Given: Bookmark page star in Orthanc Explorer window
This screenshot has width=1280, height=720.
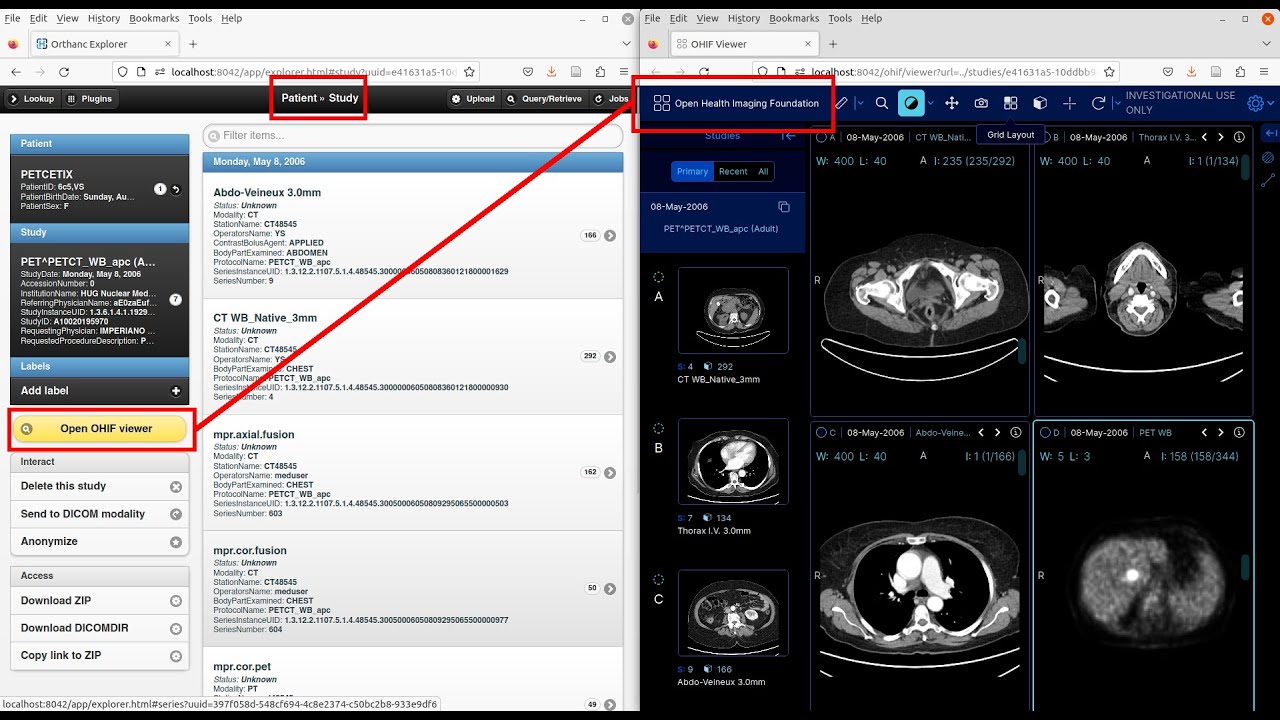Looking at the screenshot, I should (x=469, y=72).
